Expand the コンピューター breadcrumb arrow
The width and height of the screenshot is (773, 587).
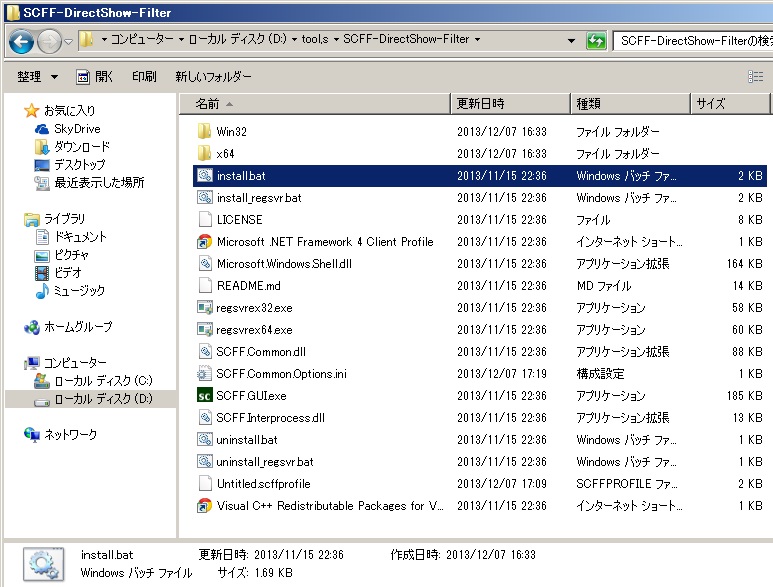point(181,39)
